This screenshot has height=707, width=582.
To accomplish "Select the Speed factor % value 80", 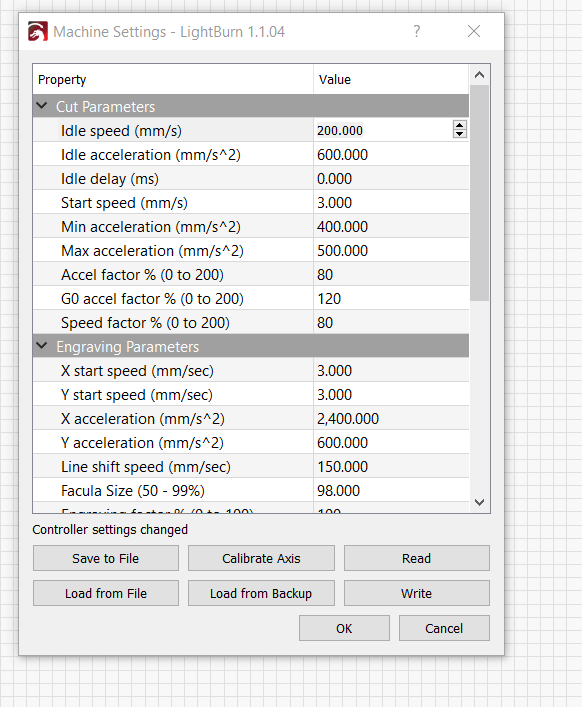I will coord(325,322).
